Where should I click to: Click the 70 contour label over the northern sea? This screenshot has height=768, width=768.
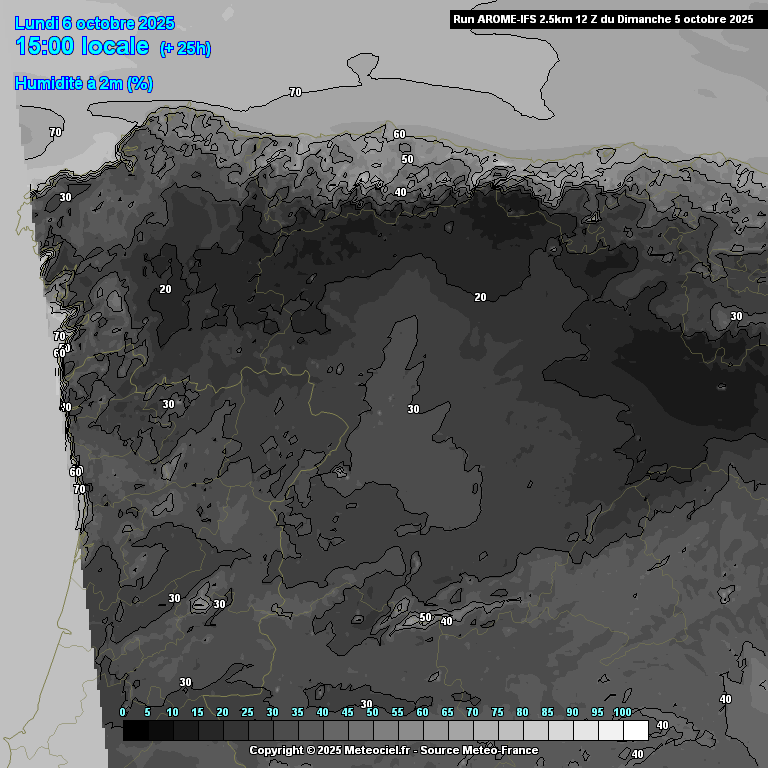[x=295, y=92]
